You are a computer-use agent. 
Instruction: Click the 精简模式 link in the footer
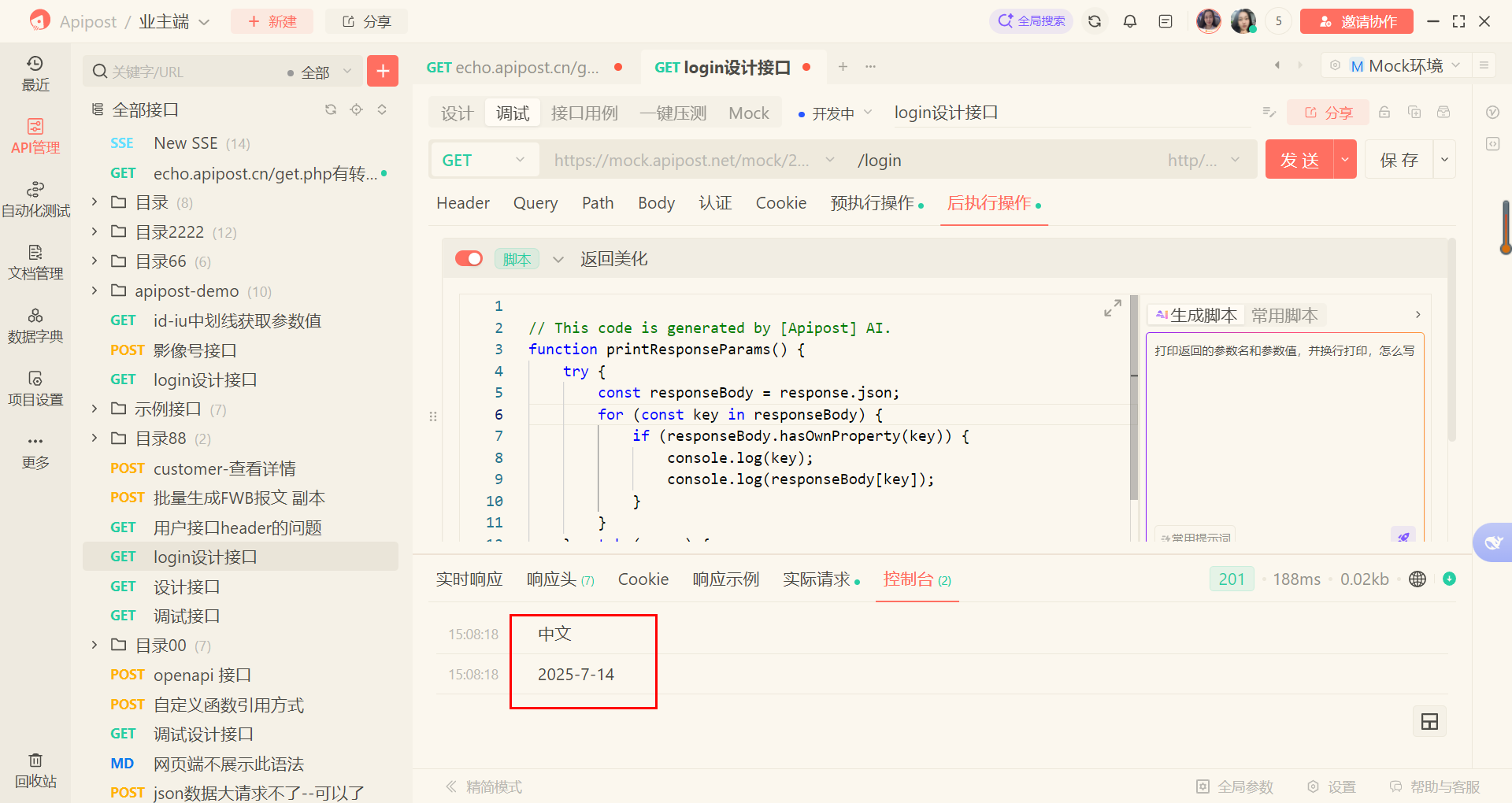coord(484,786)
